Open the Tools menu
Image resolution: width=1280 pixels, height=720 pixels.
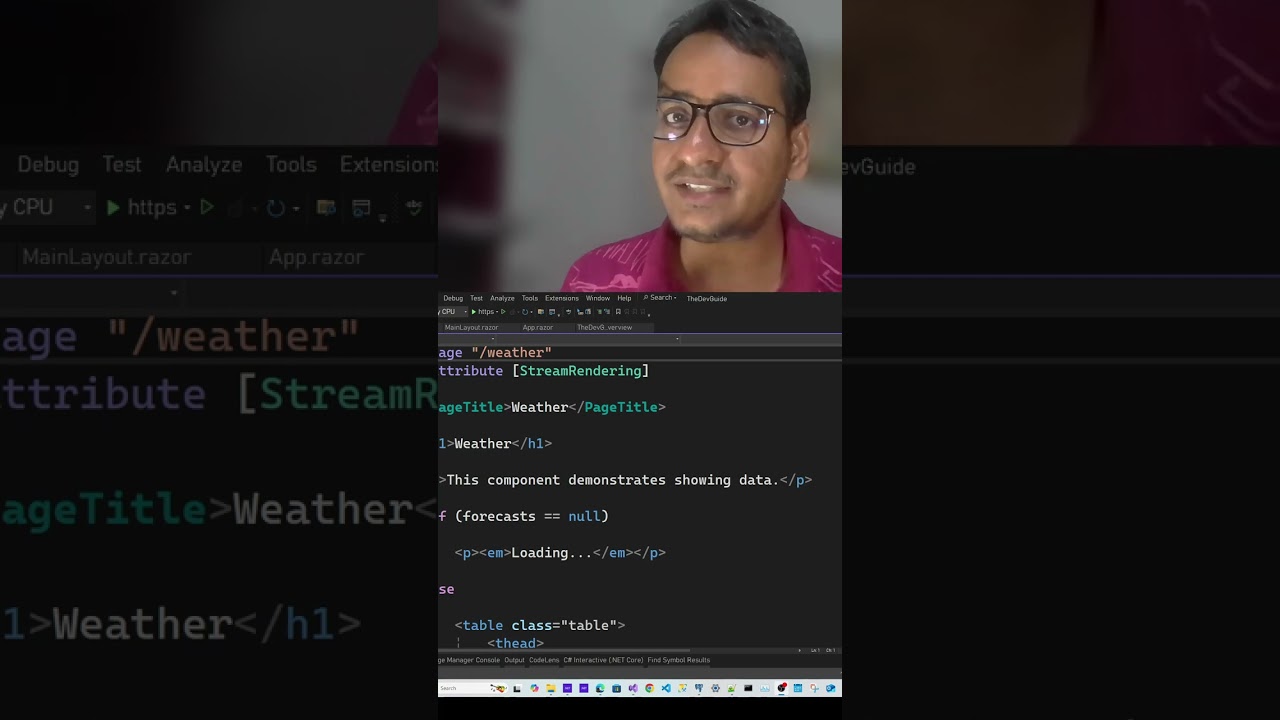[530, 298]
